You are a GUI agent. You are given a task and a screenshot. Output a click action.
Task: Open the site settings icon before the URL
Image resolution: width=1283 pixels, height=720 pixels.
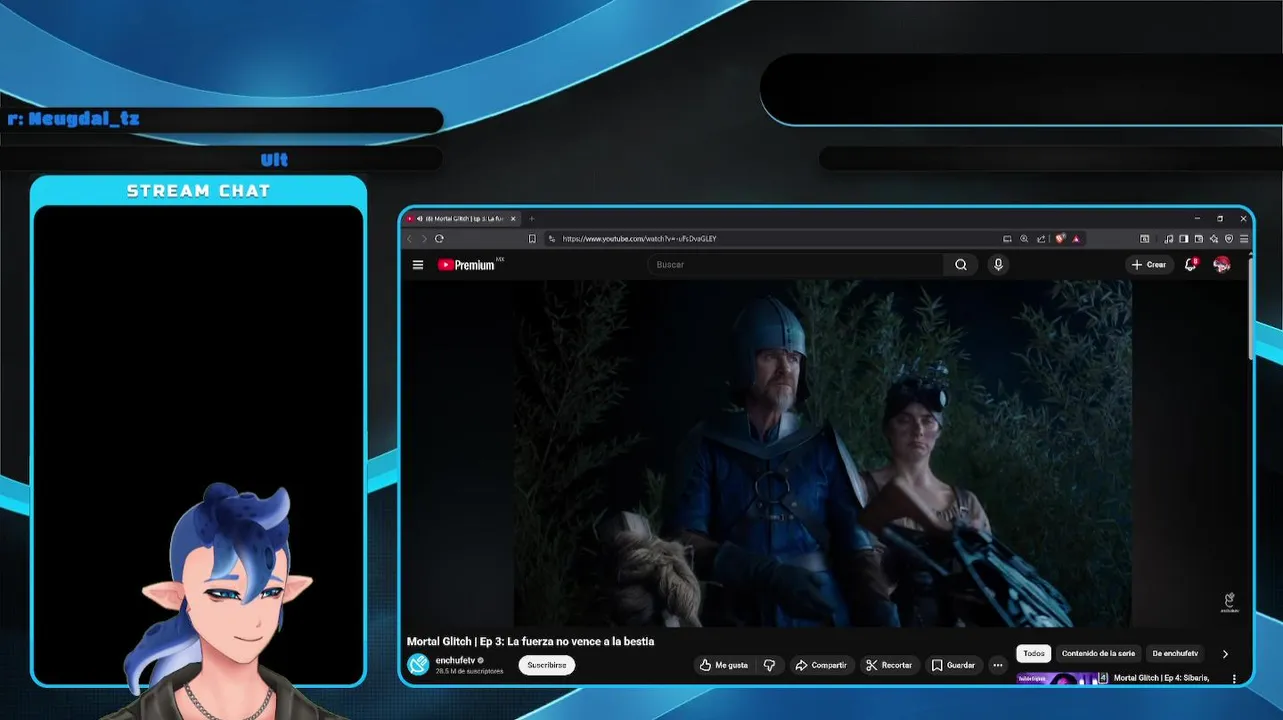pos(551,239)
